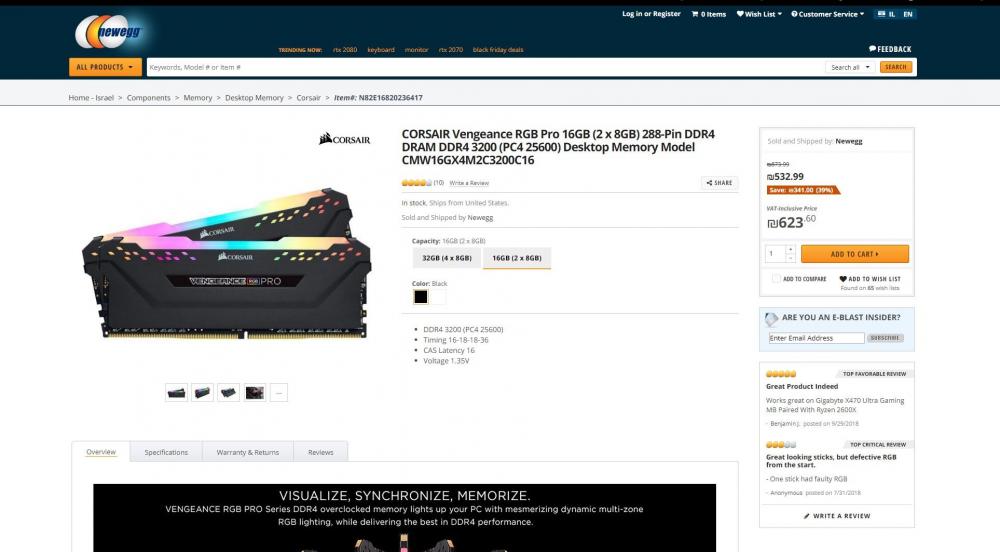Increase quantity with the plus stepper

point(790,249)
